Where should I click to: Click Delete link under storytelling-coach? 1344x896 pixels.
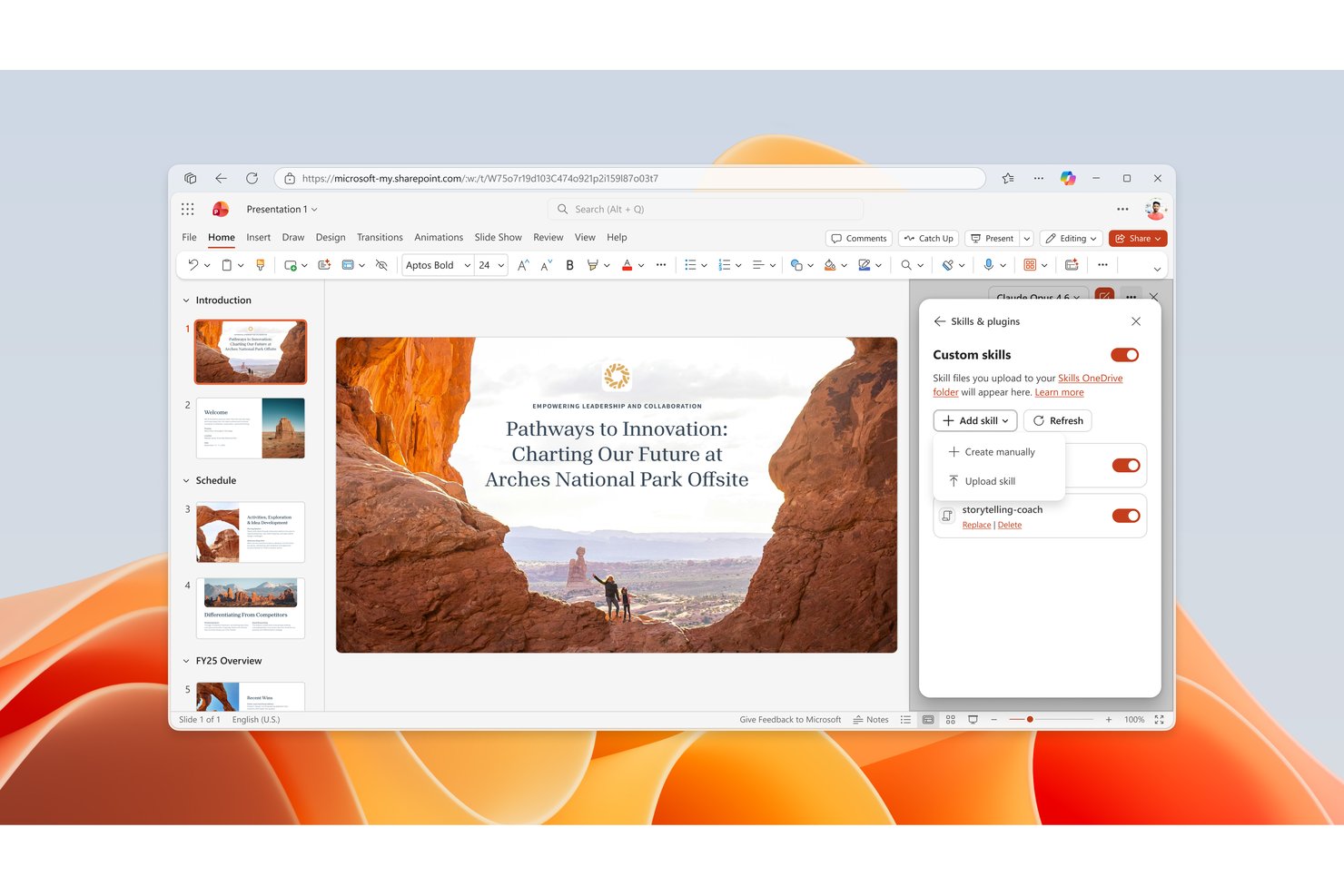coord(1010,525)
